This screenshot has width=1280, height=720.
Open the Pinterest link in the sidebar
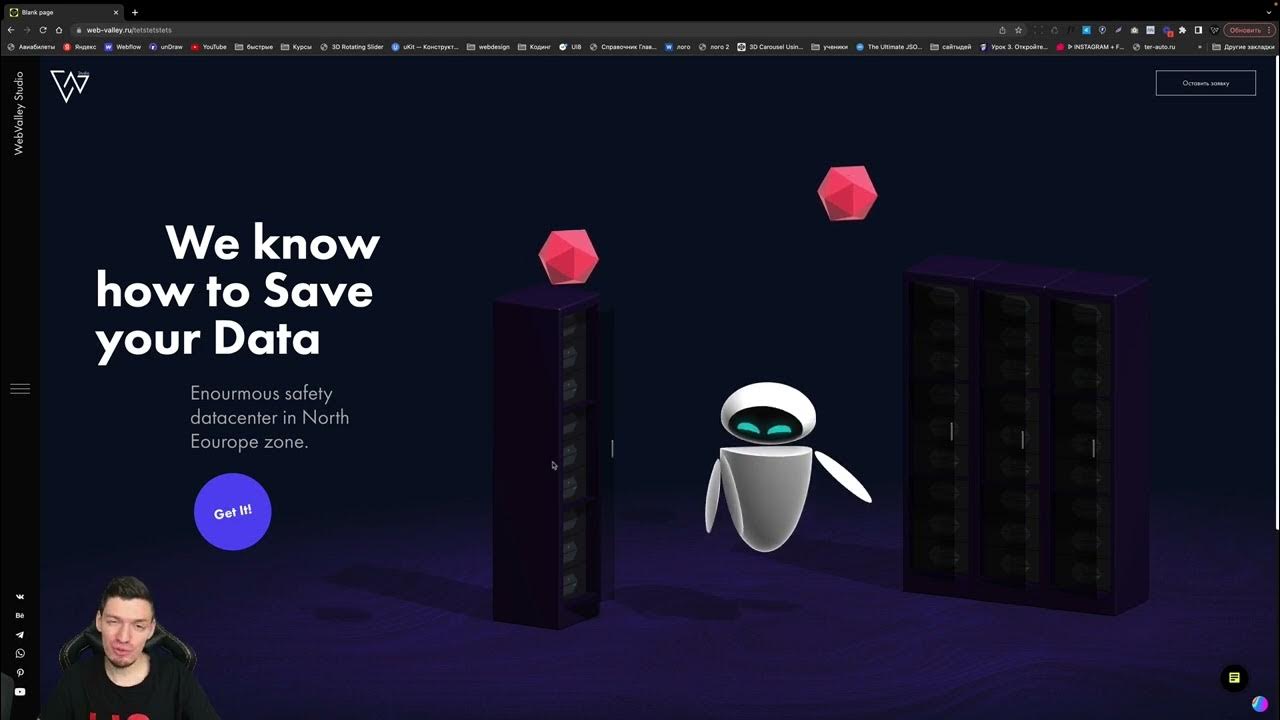(20, 673)
